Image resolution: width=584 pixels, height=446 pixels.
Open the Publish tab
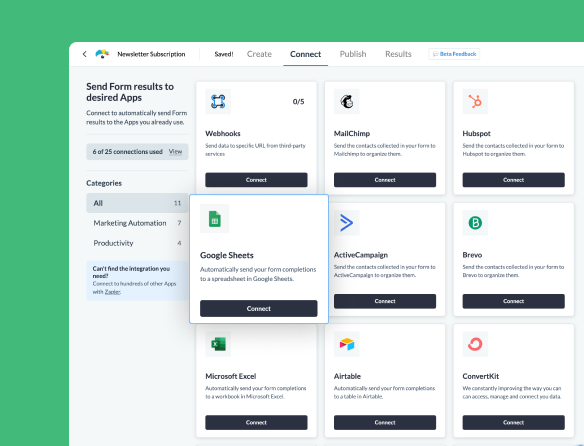[x=353, y=54]
